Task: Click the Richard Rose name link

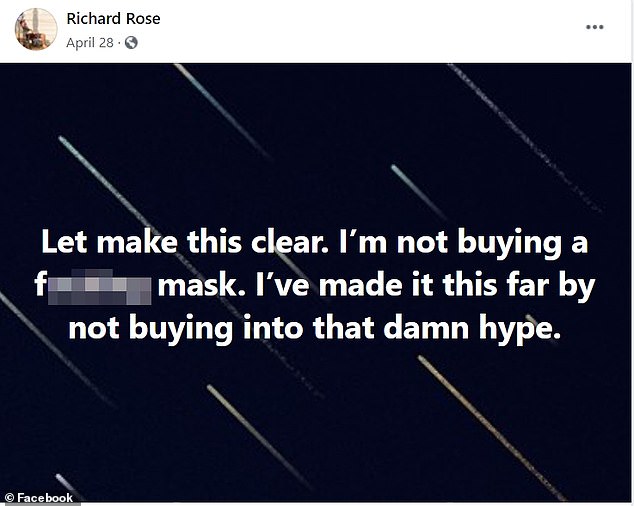Action: [113, 19]
